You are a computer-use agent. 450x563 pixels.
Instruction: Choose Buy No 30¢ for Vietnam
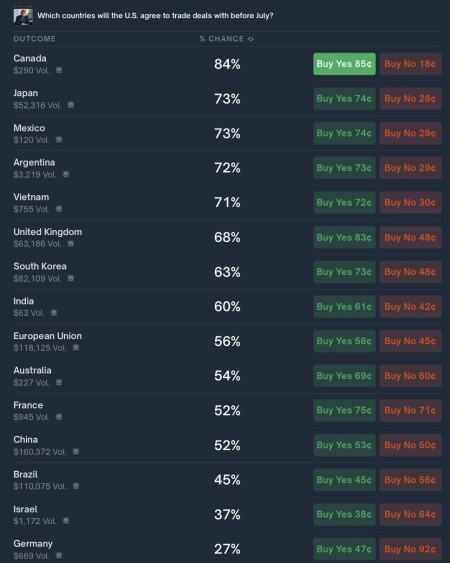410,203
